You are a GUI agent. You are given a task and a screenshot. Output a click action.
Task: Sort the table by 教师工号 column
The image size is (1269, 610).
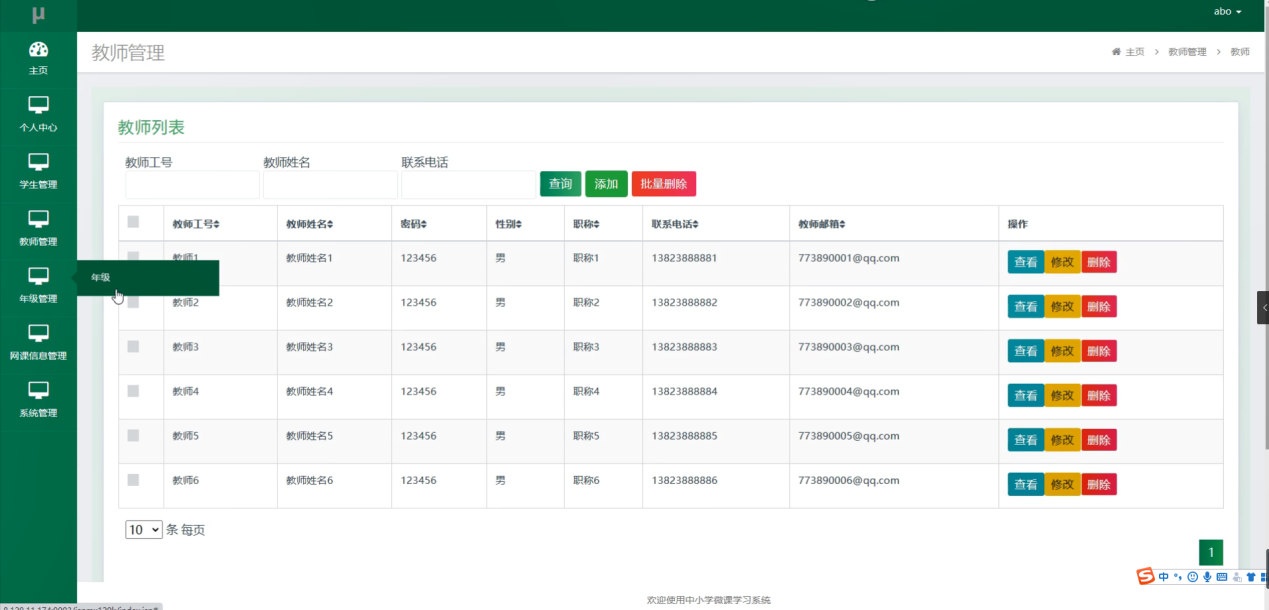tap(196, 224)
